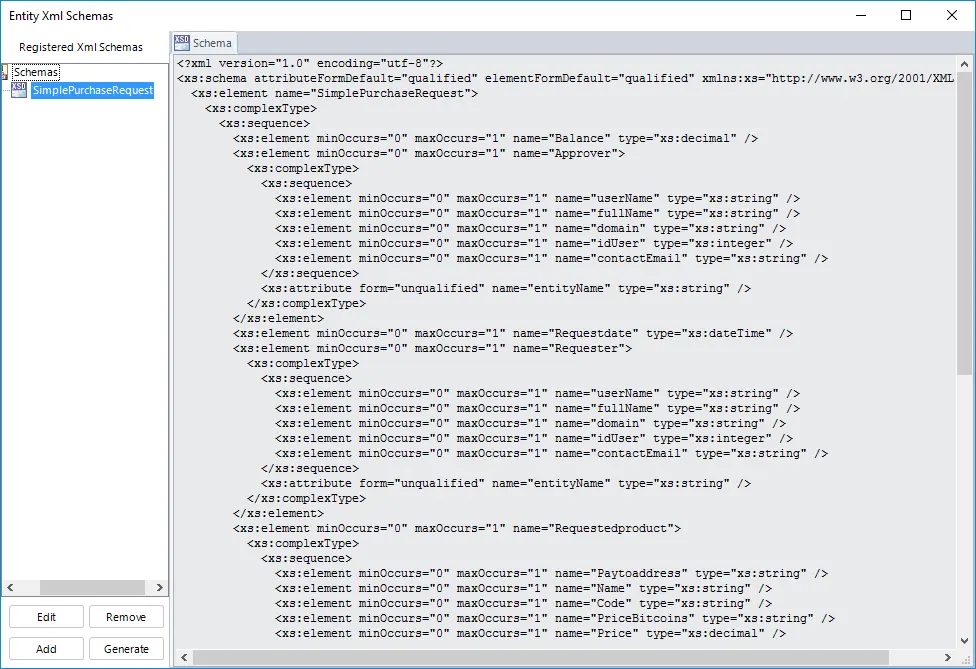Click the line with name="Name"
Image resolution: width=976 pixels, height=669 pixels.
523,589
